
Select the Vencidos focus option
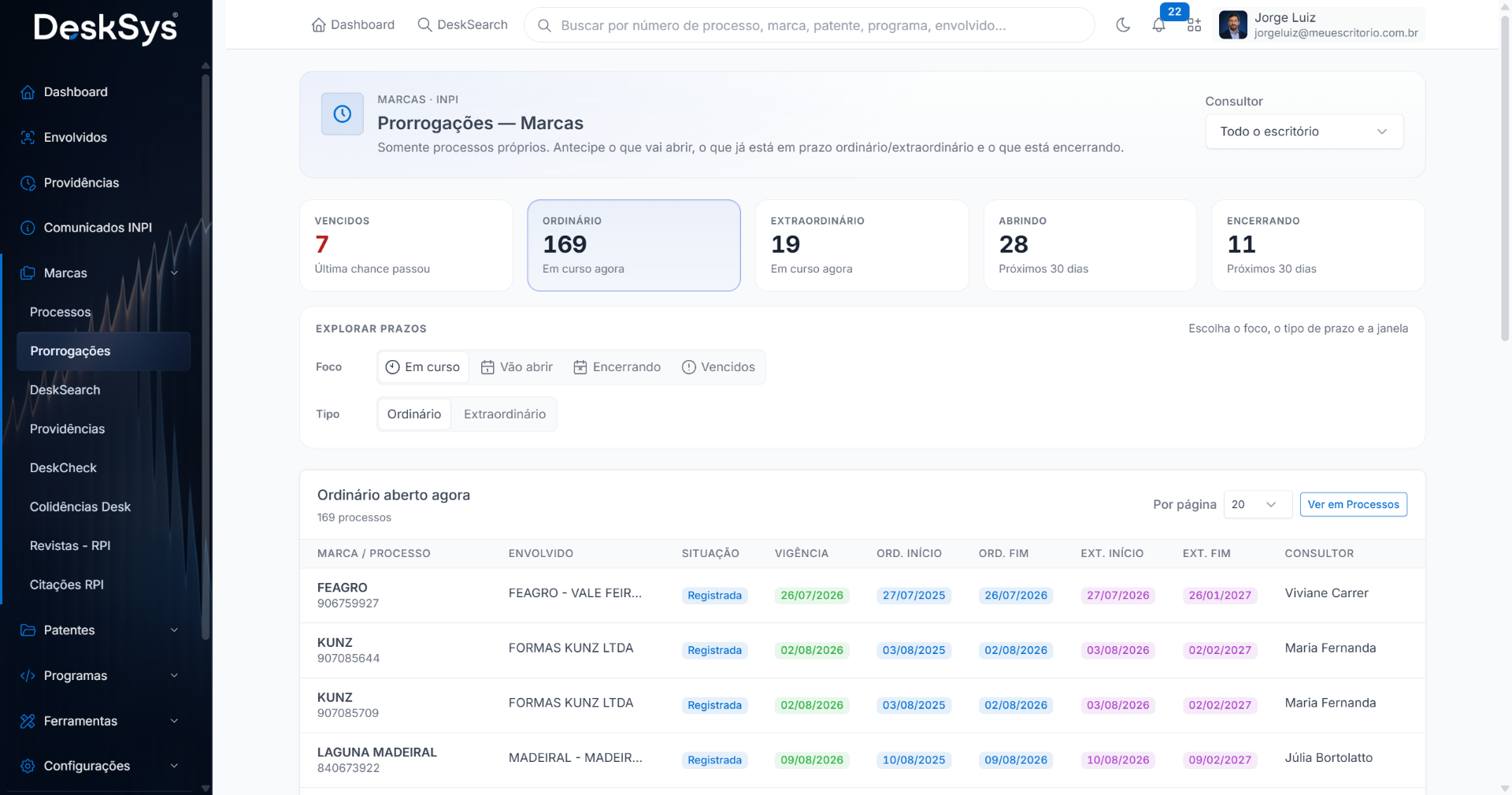tap(718, 367)
